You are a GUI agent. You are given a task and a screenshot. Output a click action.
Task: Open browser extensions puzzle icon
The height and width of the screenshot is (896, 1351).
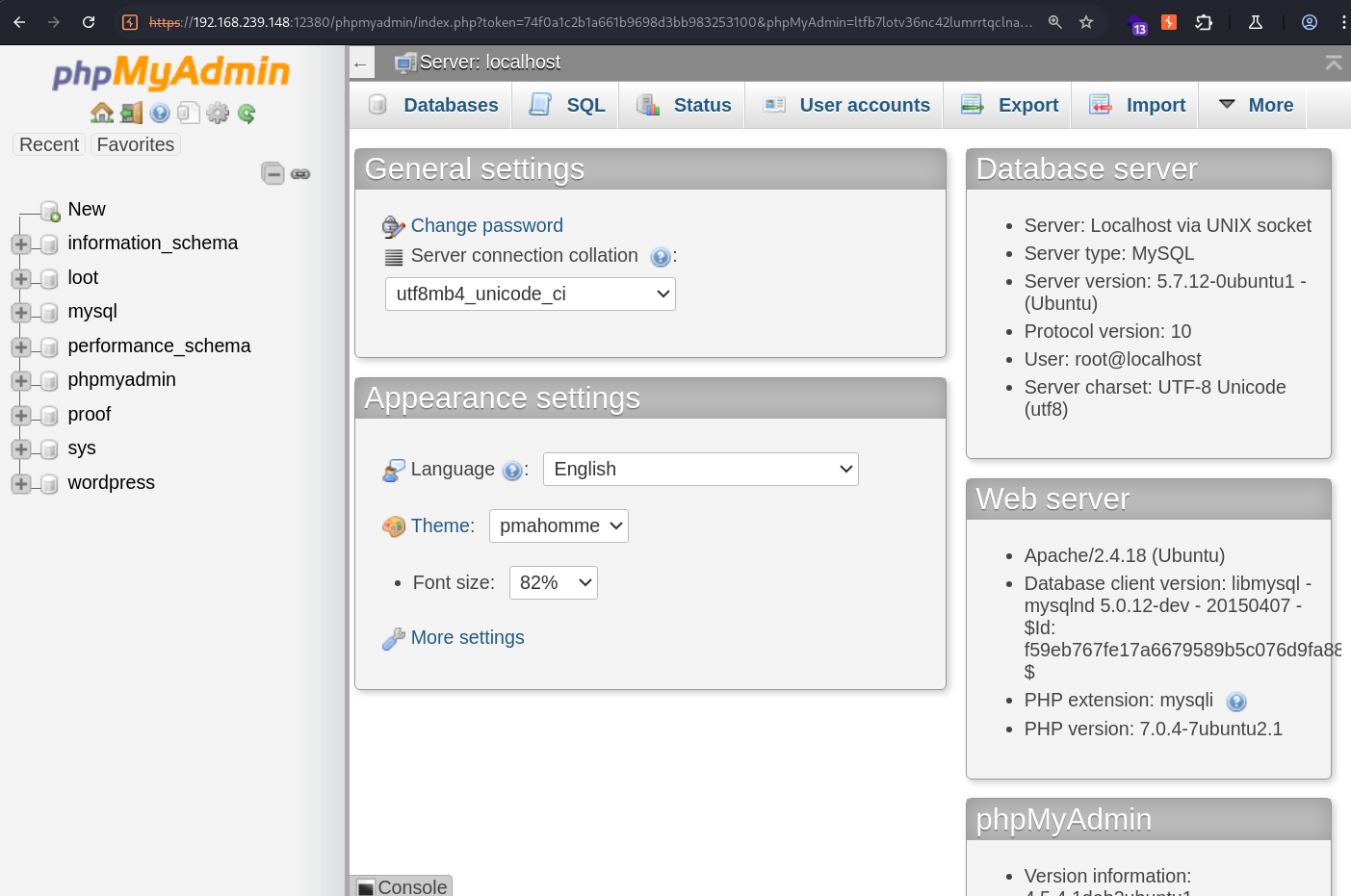point(1204,22)
